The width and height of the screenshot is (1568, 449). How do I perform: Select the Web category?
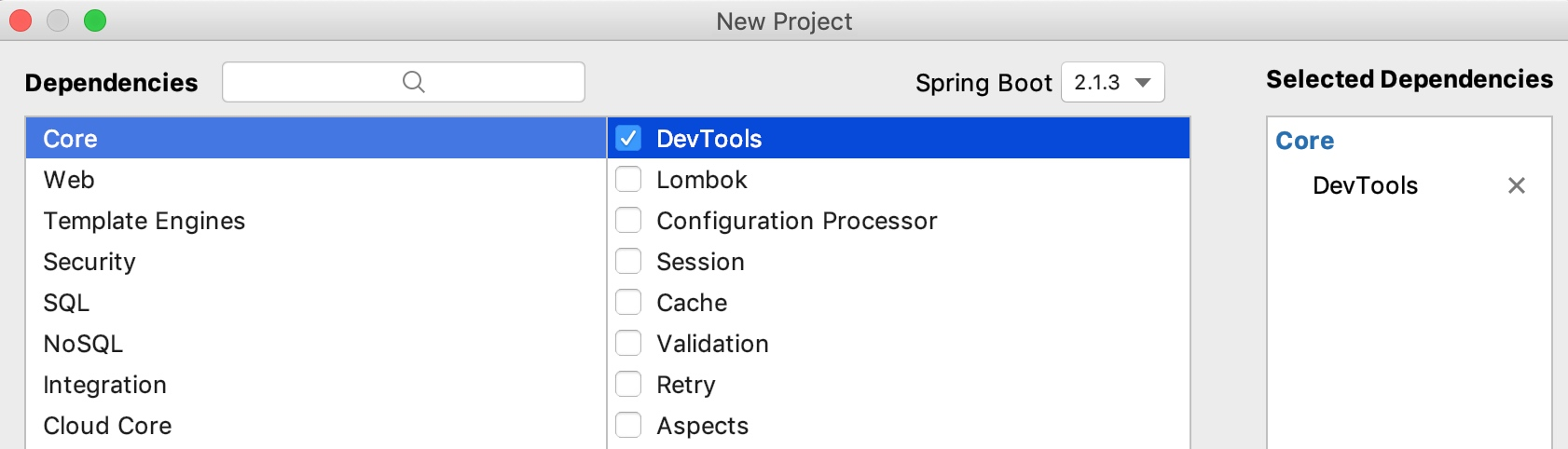(x=69, y=180)
